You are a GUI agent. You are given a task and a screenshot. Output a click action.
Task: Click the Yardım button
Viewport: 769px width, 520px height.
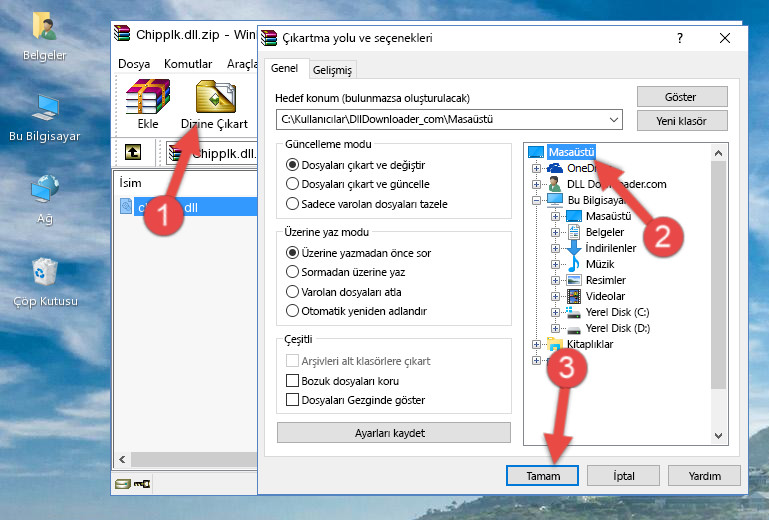click(704, 476)
